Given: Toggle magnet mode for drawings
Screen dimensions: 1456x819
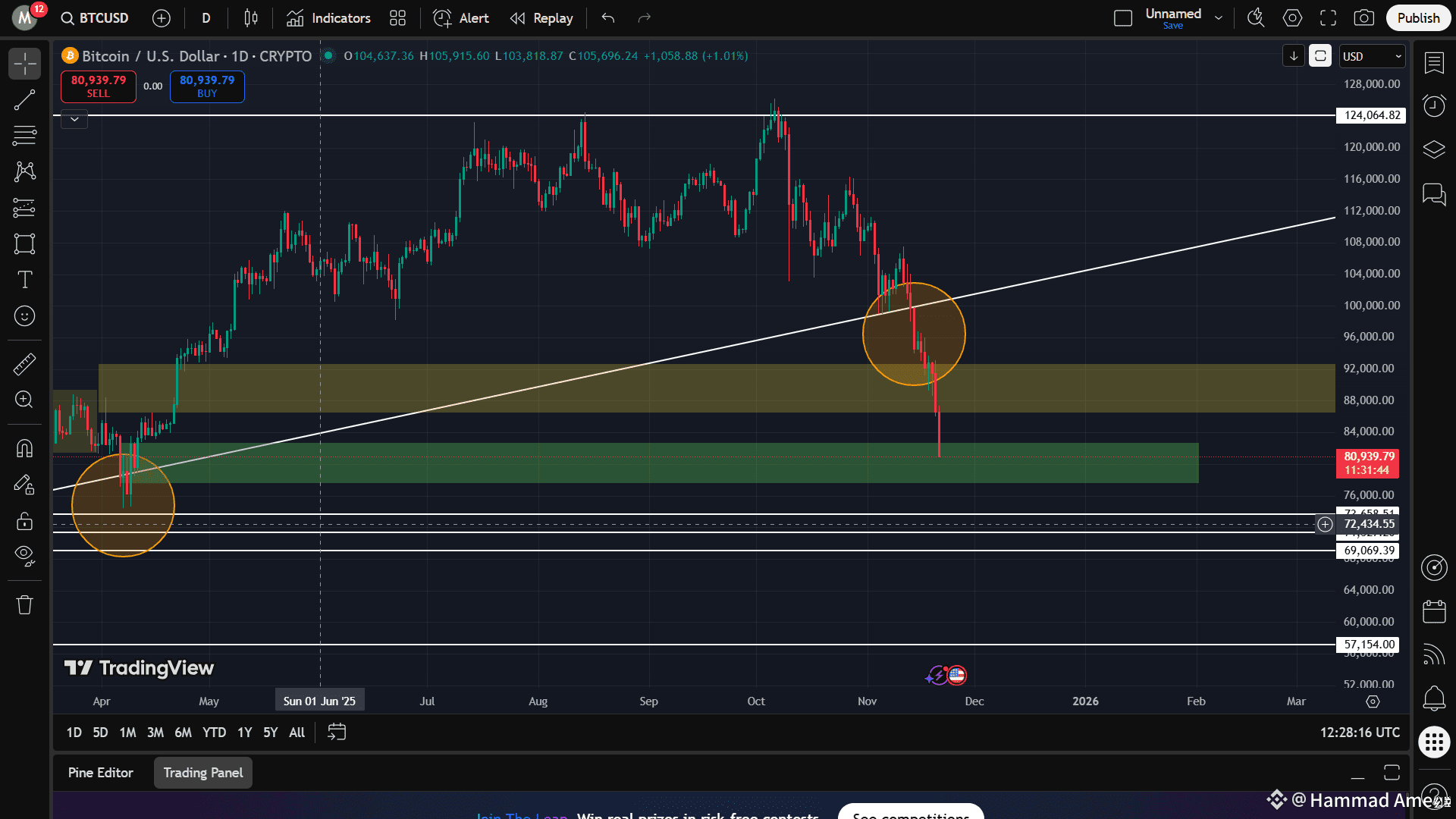Looking at the screenshot, I should pos(24,448).
